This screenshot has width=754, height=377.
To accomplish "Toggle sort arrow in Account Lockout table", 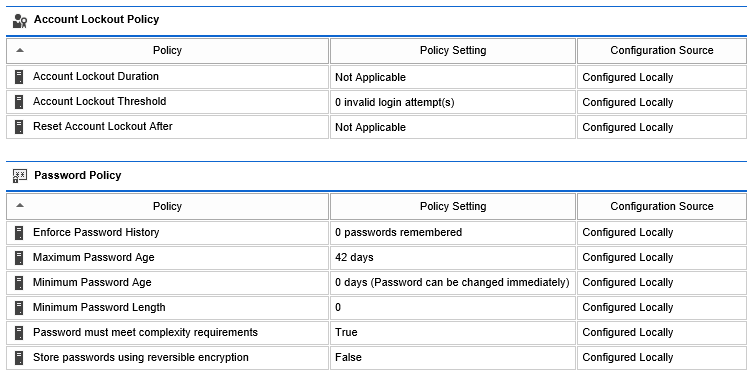I will pyautogui.click(x=20, y=50).
